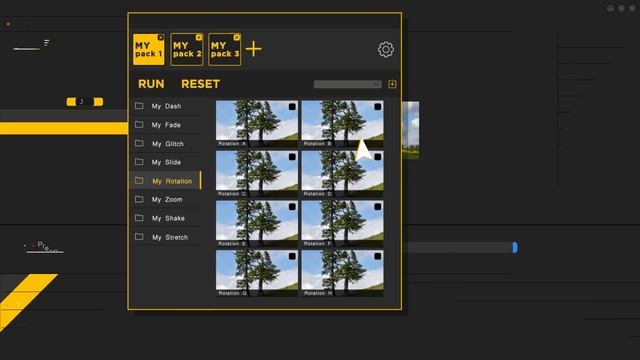Tick the checkbox on Rotation C thumbnail
Screen dimensions: 640x360
point(292,157)
